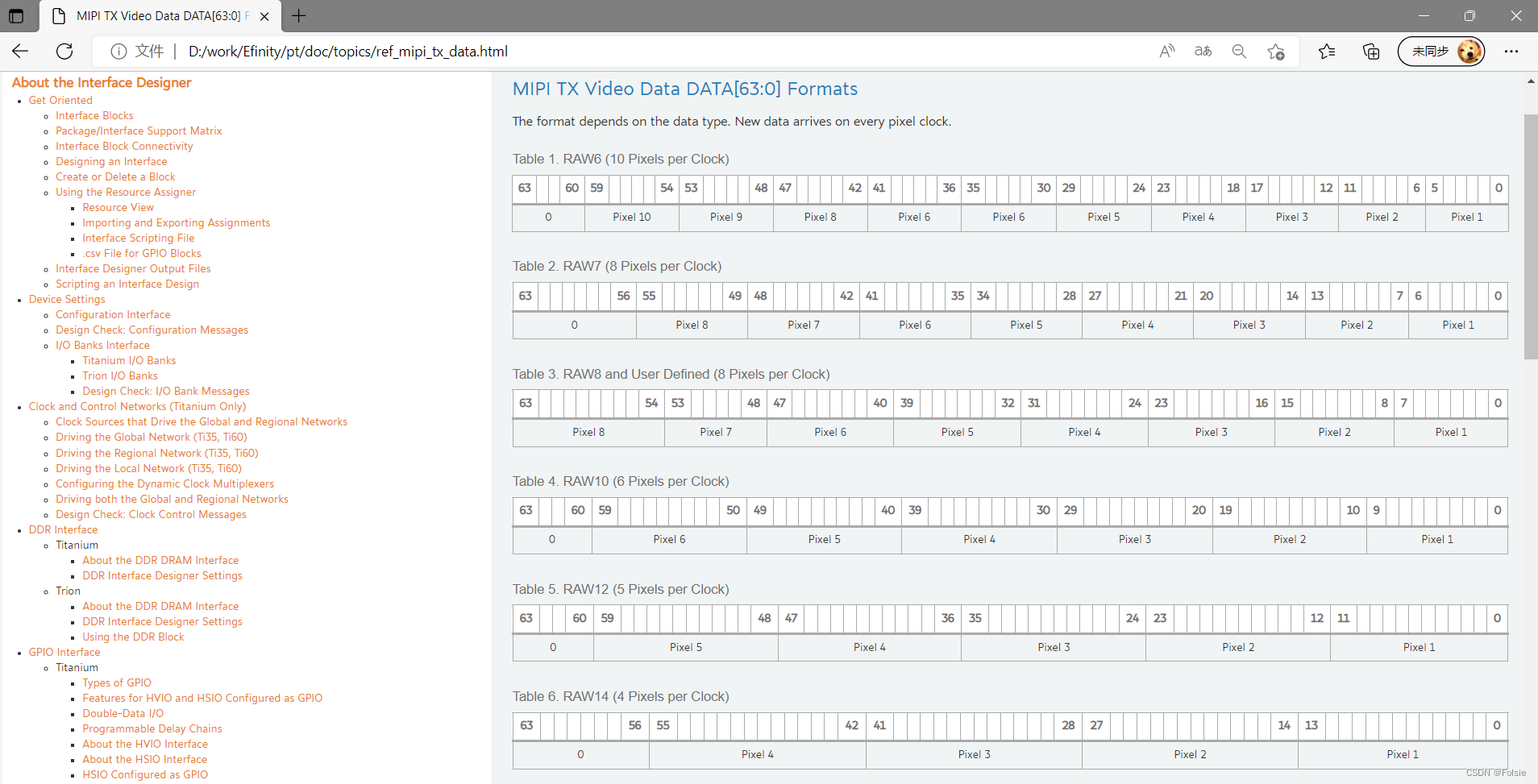Open the translate page icon
The height and width of the screenshot is (784, 1538).
coord(1203,52)
